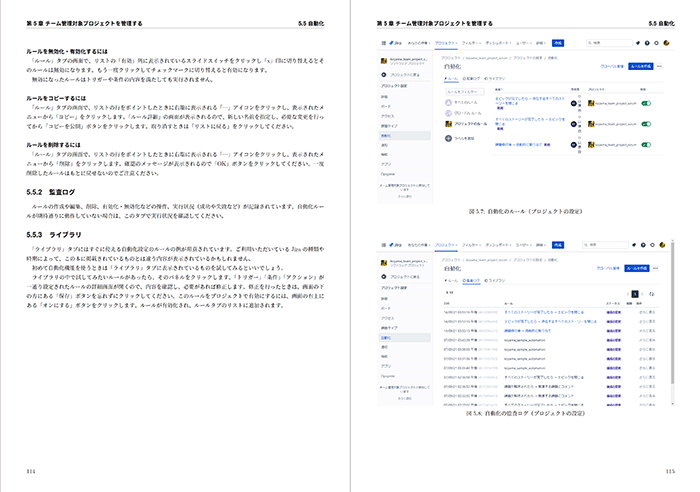Expand ユーザー menu in figure 5.7 screenshot
This screenshot has width=700, height=492.
[523, 43]
